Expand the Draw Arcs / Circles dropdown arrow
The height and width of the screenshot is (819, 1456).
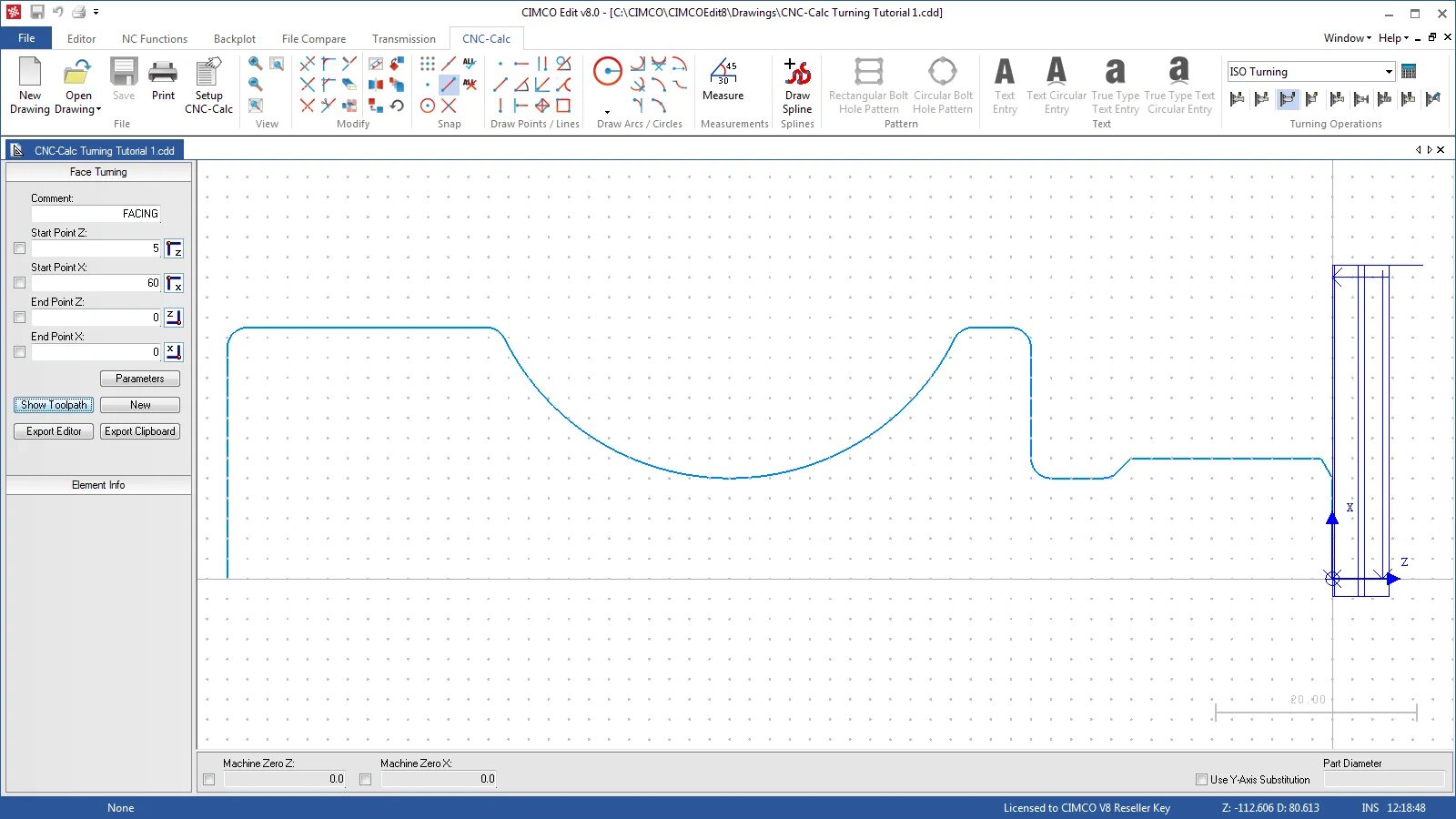pyautogui.click(x=608, y=112)
